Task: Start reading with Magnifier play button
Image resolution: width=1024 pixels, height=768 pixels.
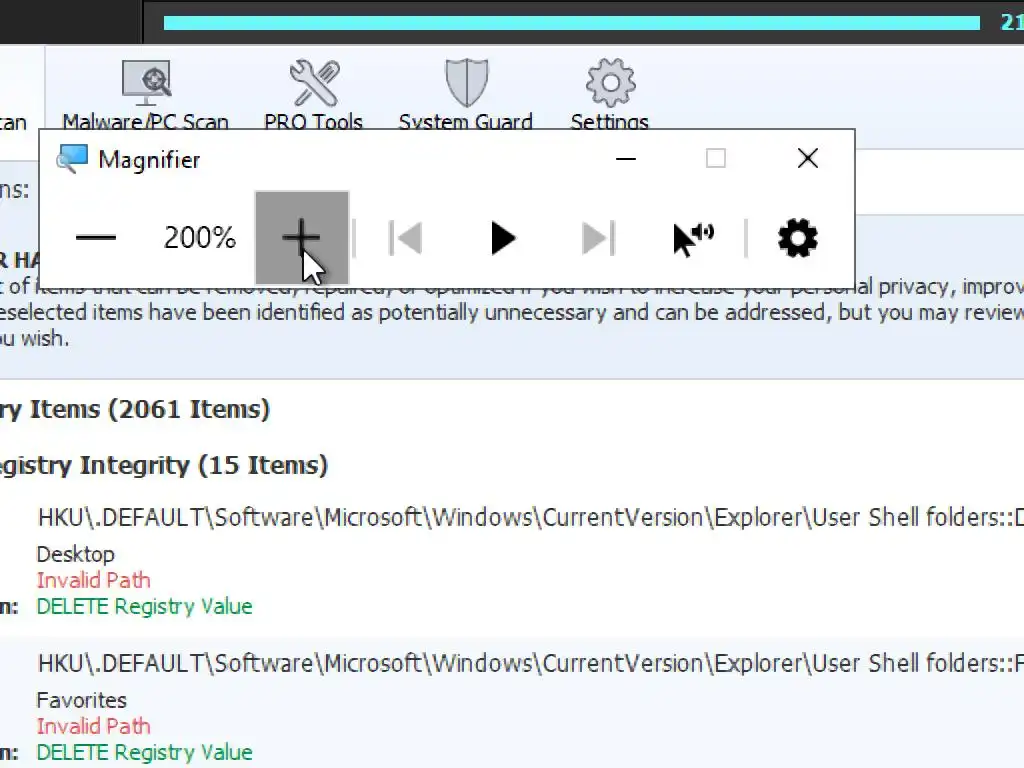Action: pyautogui.click(x=502, y=238)
